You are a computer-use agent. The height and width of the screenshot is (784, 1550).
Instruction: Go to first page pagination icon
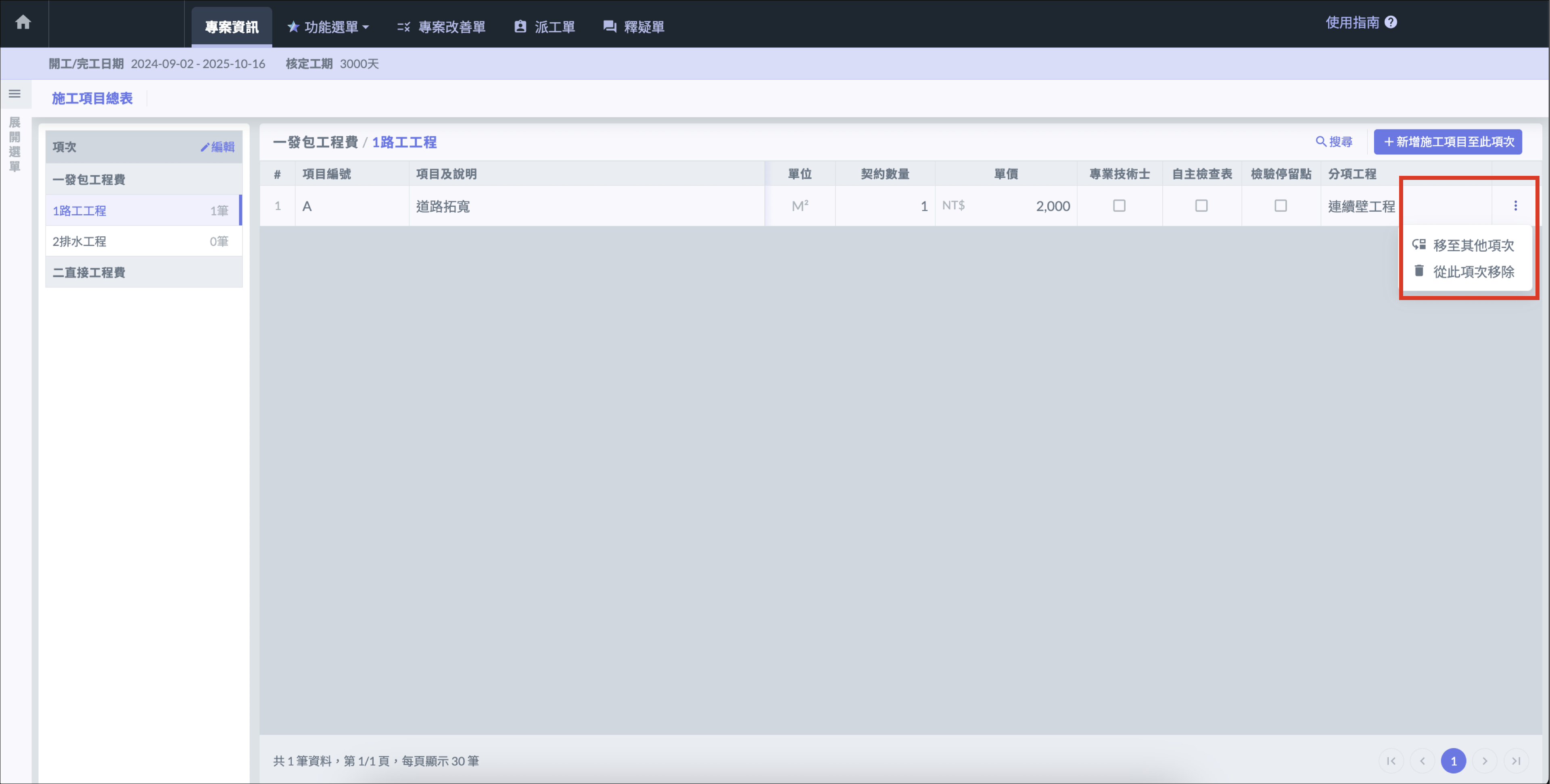(1391, 761)
